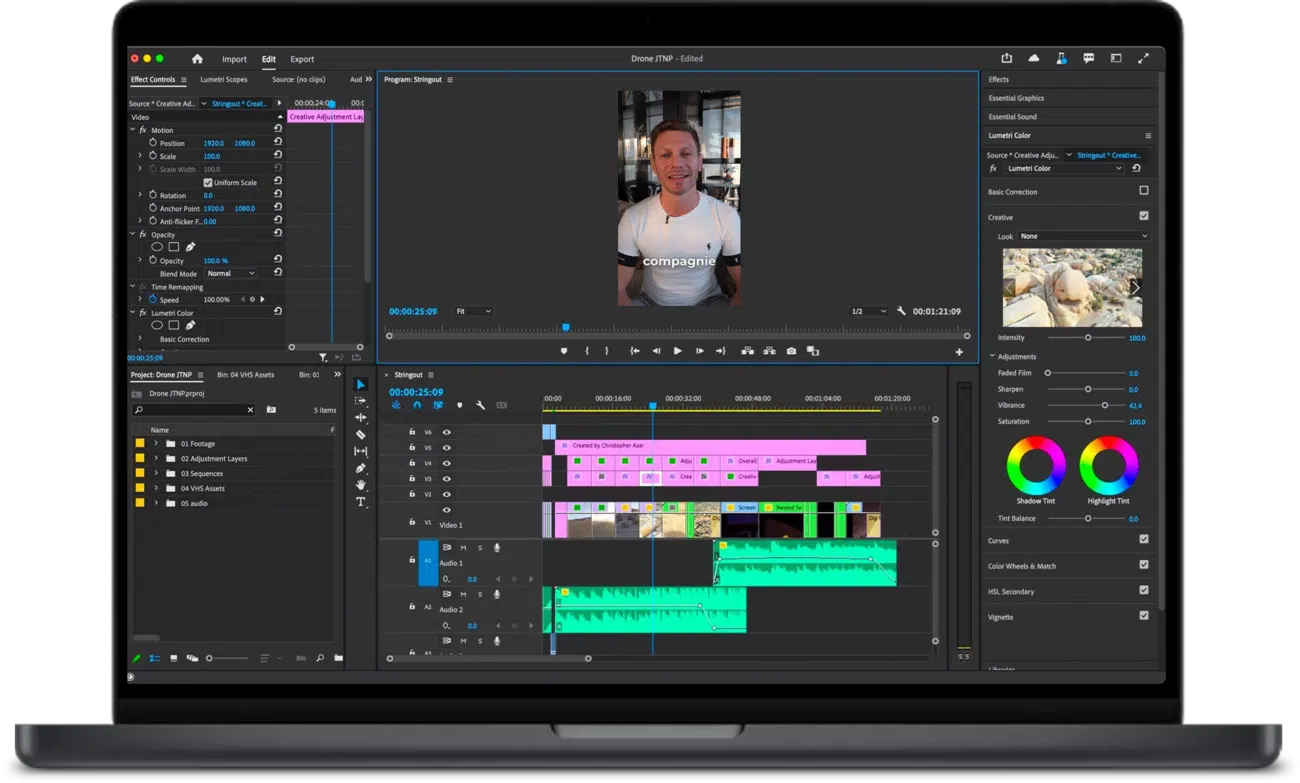The width and height of the screenshot is (1300, 783).
Task: Open the Effects panel
Action: coord(998,79)
